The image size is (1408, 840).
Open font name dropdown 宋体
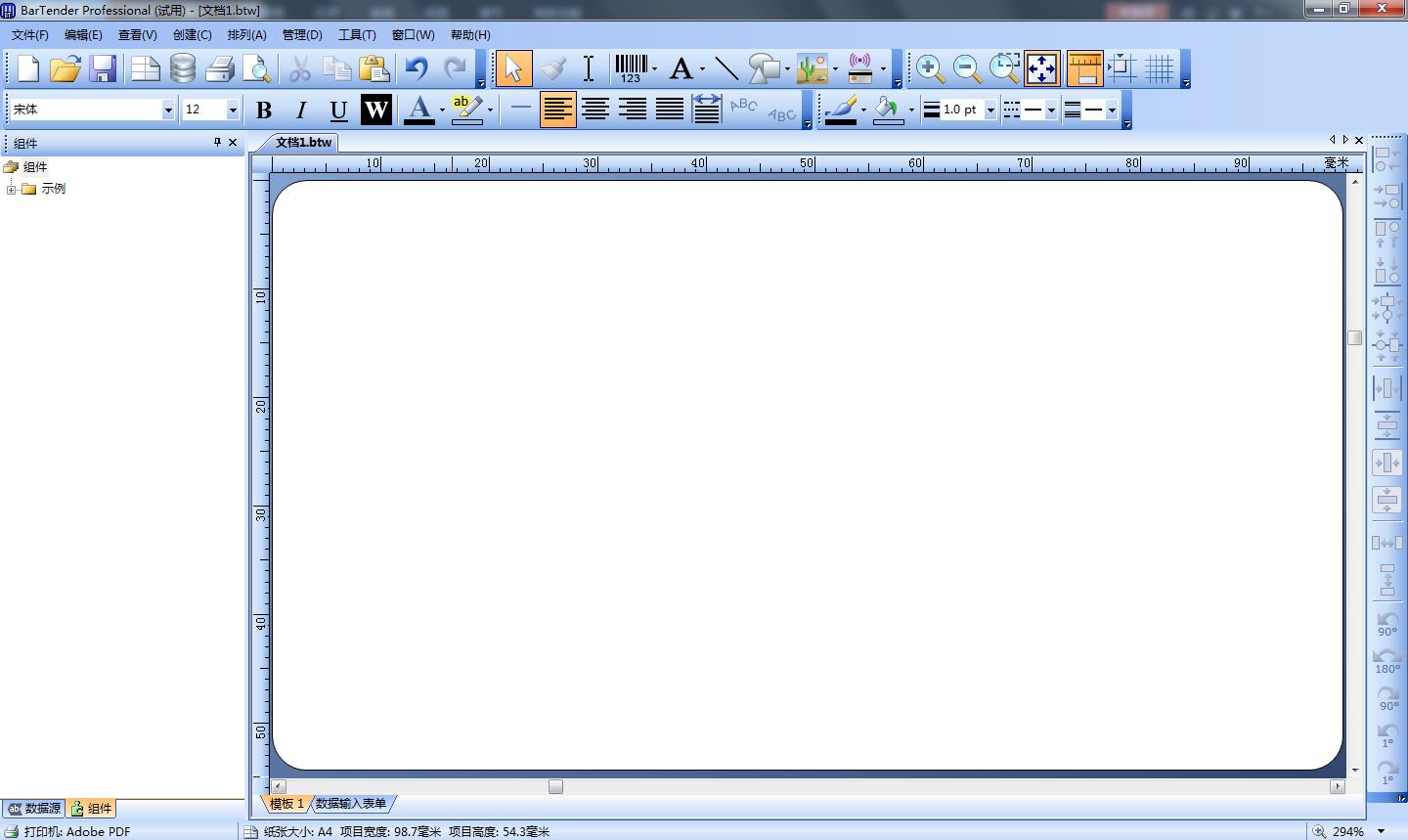point(168,110)
